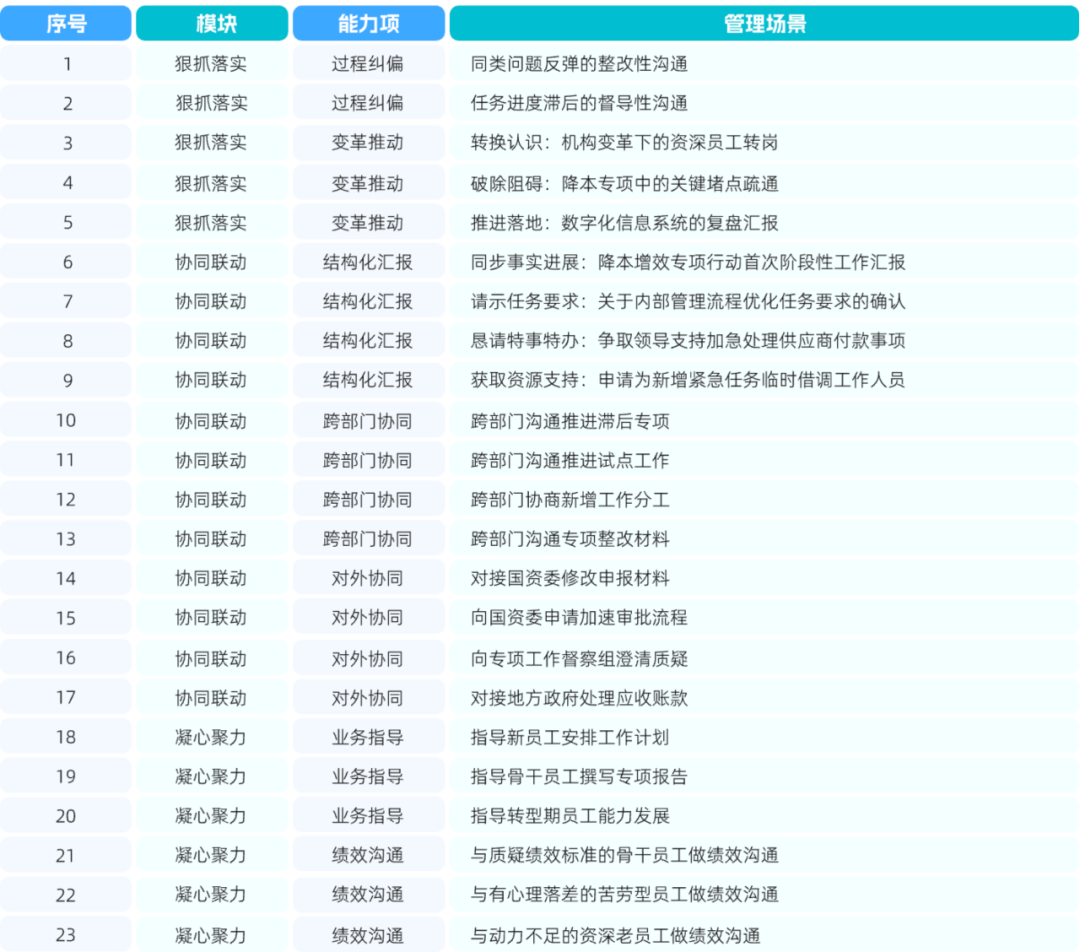Select 指导骨干员工撰写专项报告 scenario

point(579,777)
